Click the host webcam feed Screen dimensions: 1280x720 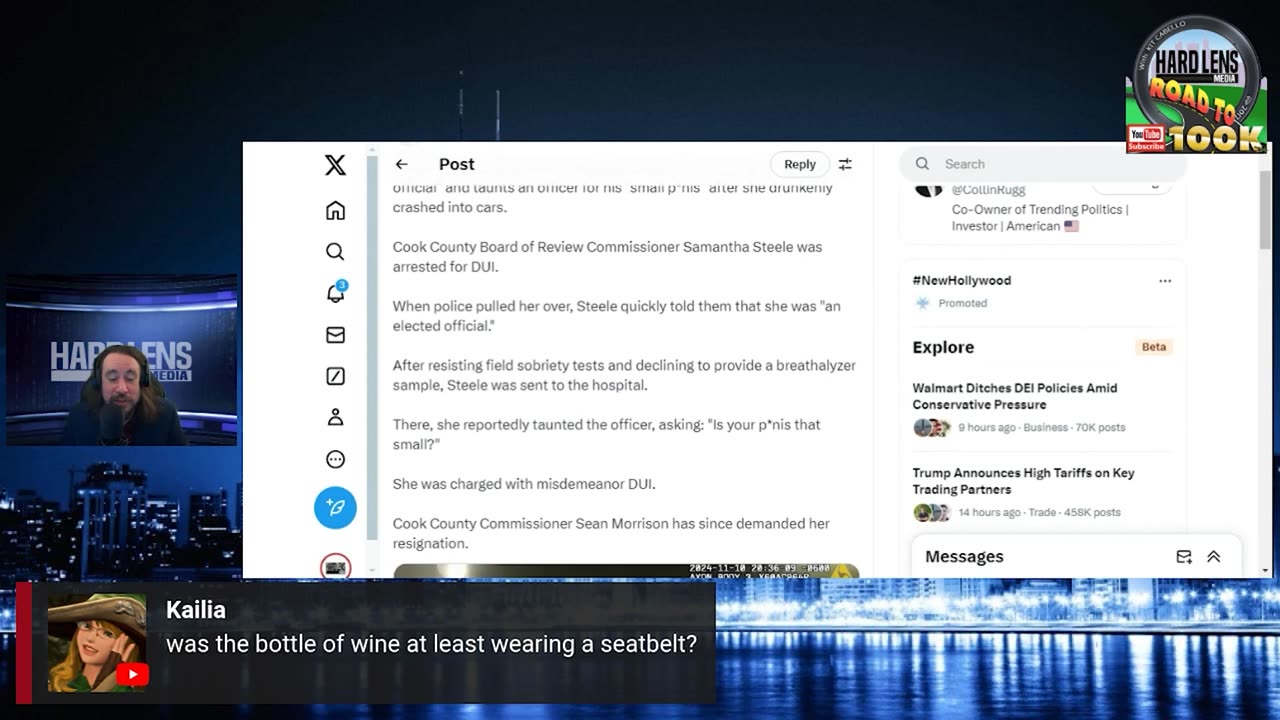(x=122, y=361)
